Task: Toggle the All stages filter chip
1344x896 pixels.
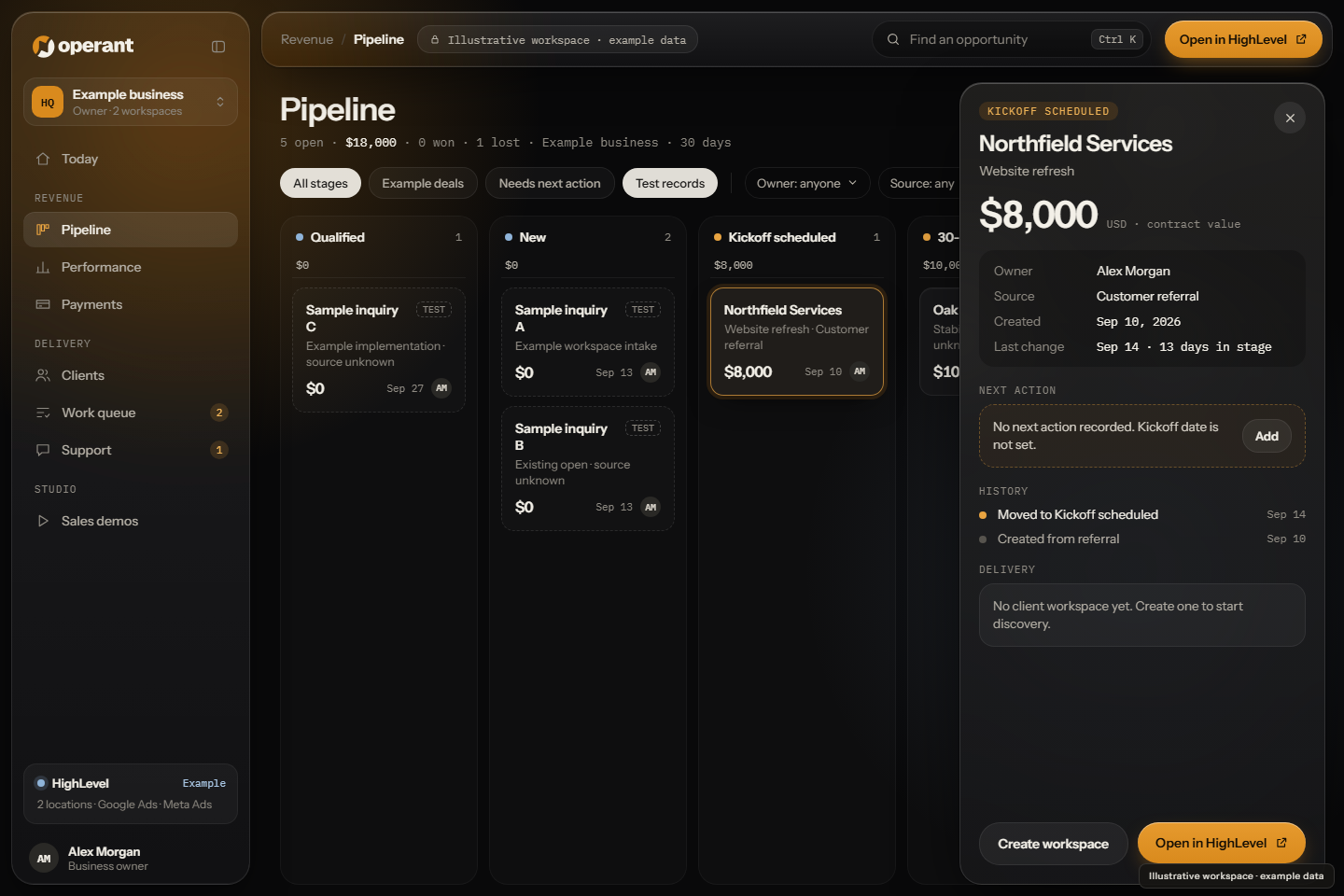Action: click(320, 183)
